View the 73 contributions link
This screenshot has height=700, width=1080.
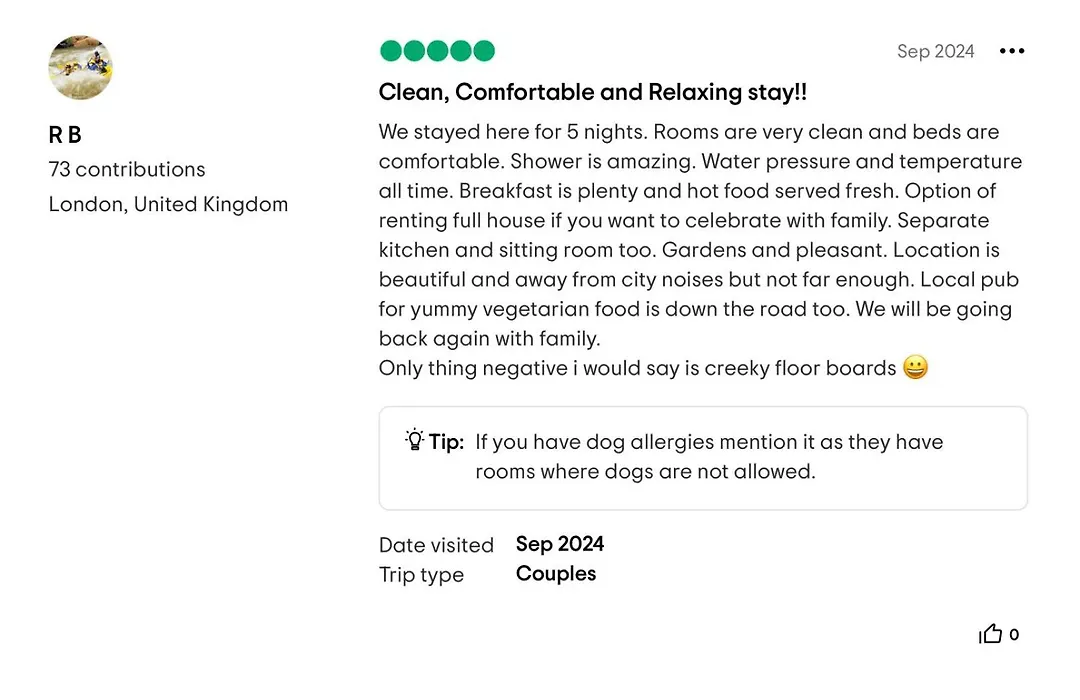[x=127, y=169]
